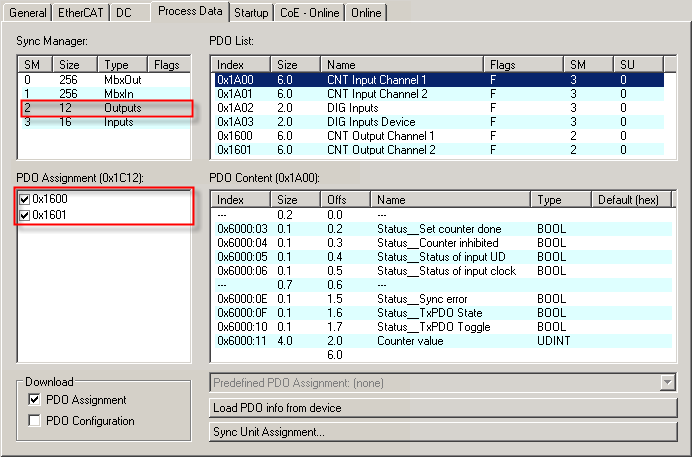Click the Offs column header in PDO Content
The height and width of the screenshot is (457, 692).
(345, 199)
